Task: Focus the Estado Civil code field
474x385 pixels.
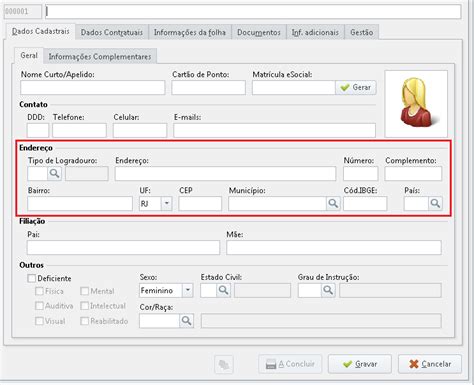Action: click(209, 290)
